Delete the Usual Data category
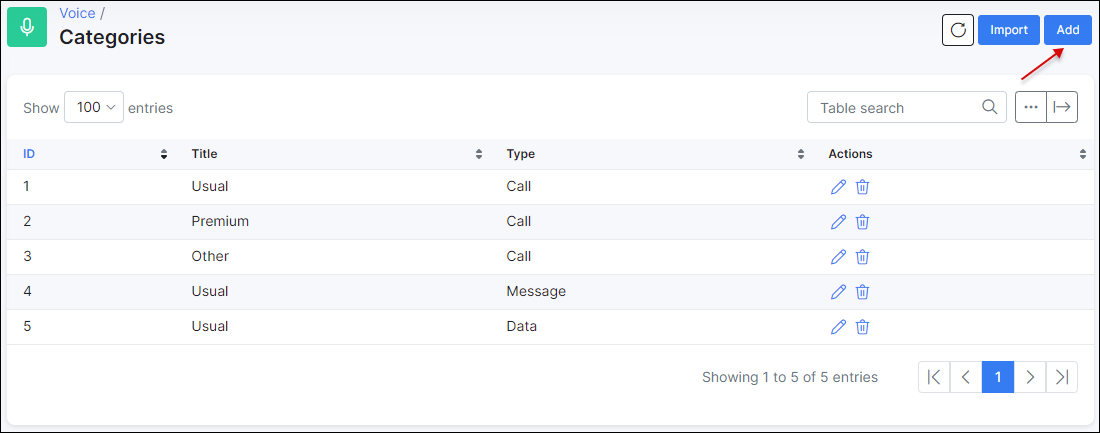The image size is (1100, 433). [x=863, y=327]
